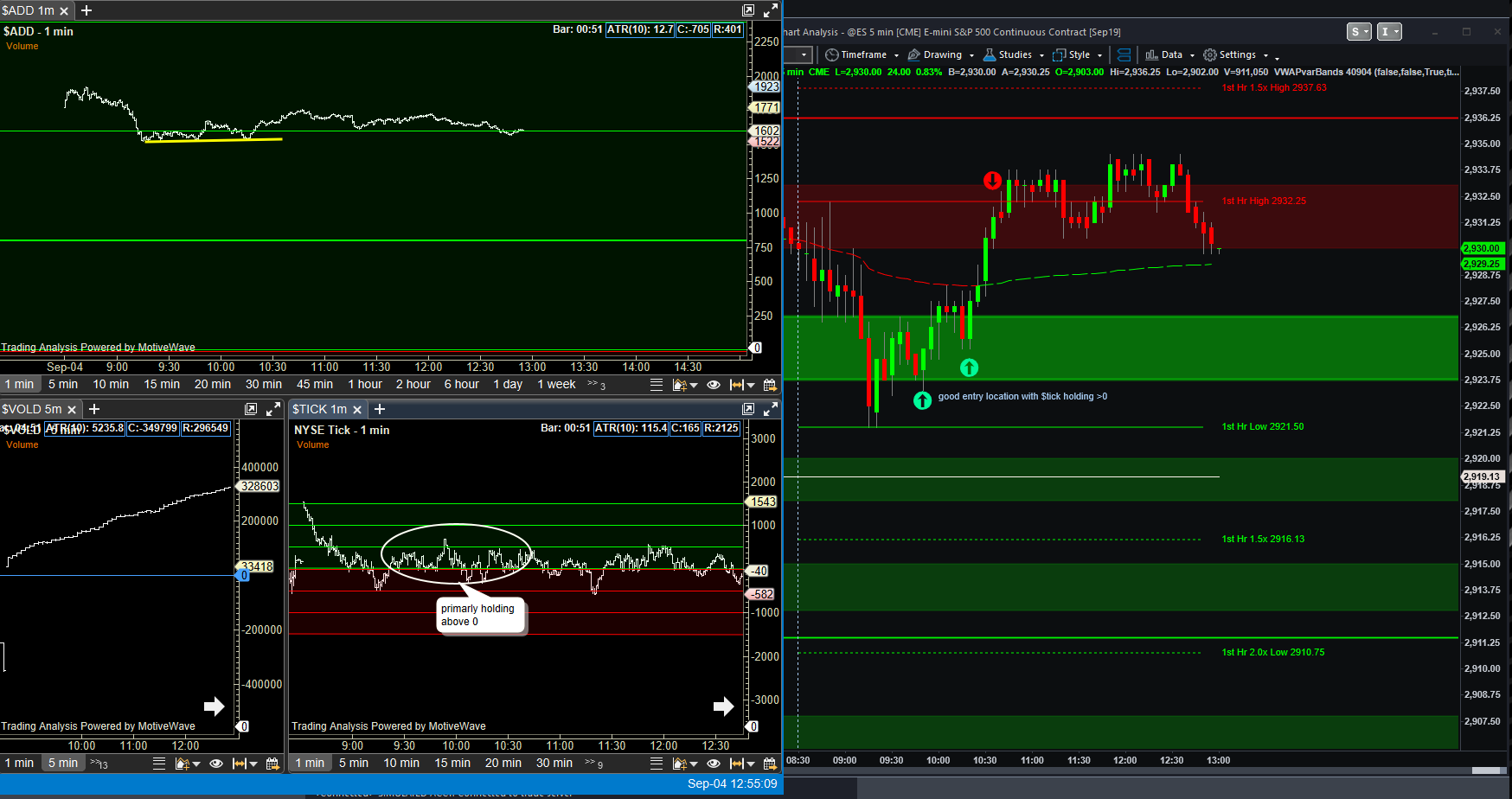
Task: Add a new tab next to $TICK 1m
Action: tap(380, 409)
